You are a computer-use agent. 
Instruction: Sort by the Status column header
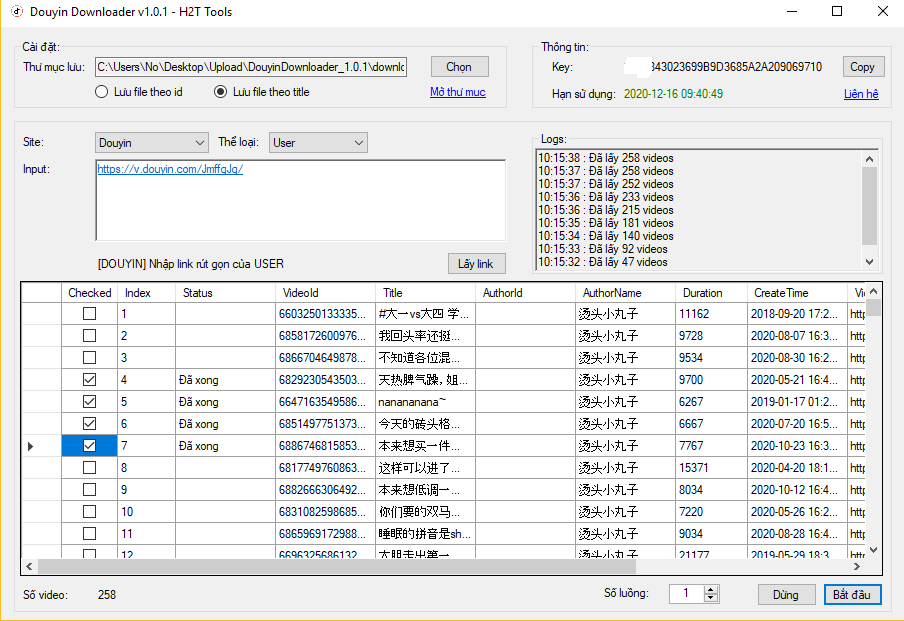[x=225, y=293]
